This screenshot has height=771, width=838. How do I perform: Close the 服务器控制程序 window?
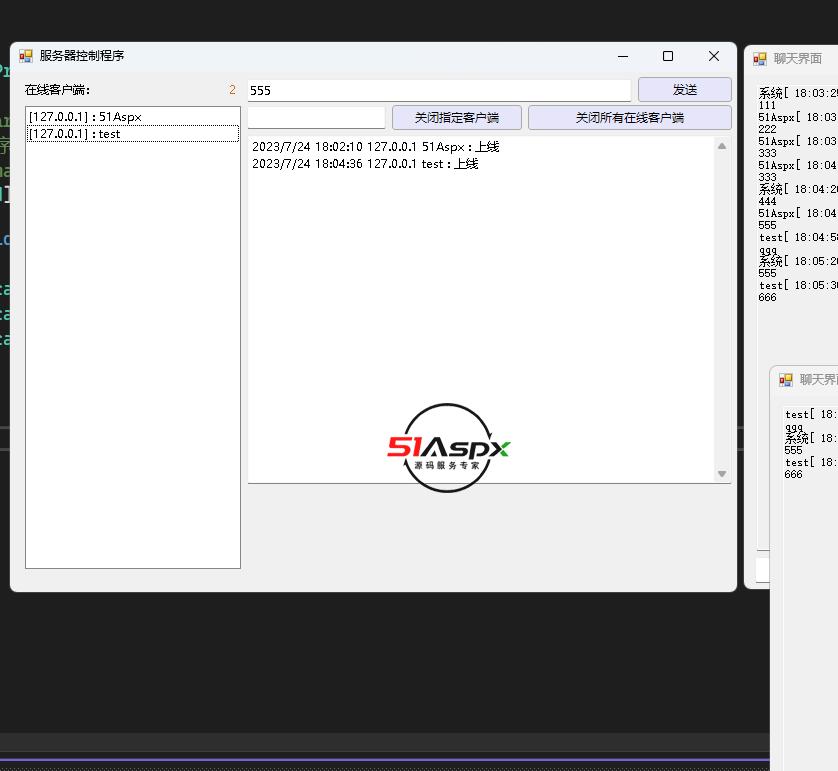[713, 56]
